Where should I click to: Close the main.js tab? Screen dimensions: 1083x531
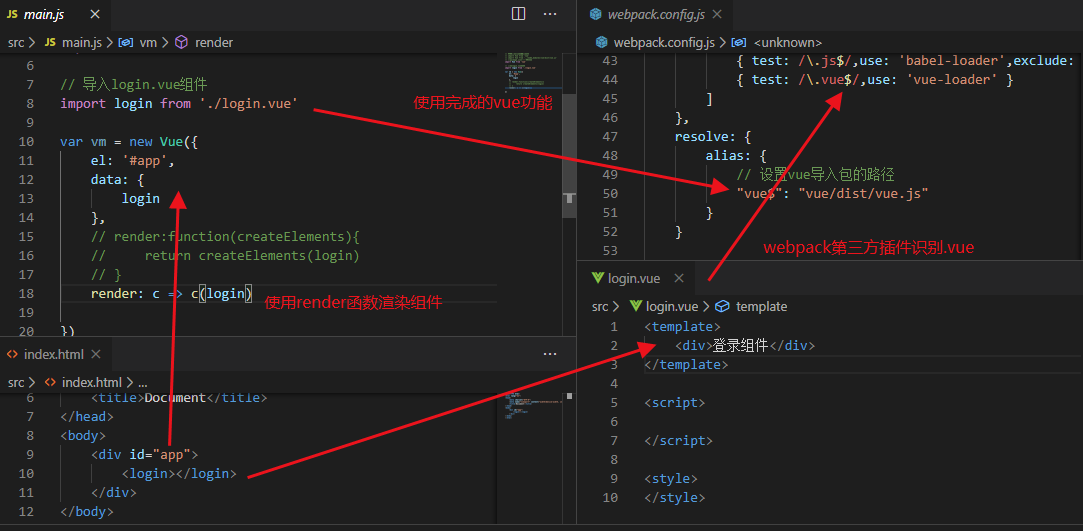tap(95, 14)
